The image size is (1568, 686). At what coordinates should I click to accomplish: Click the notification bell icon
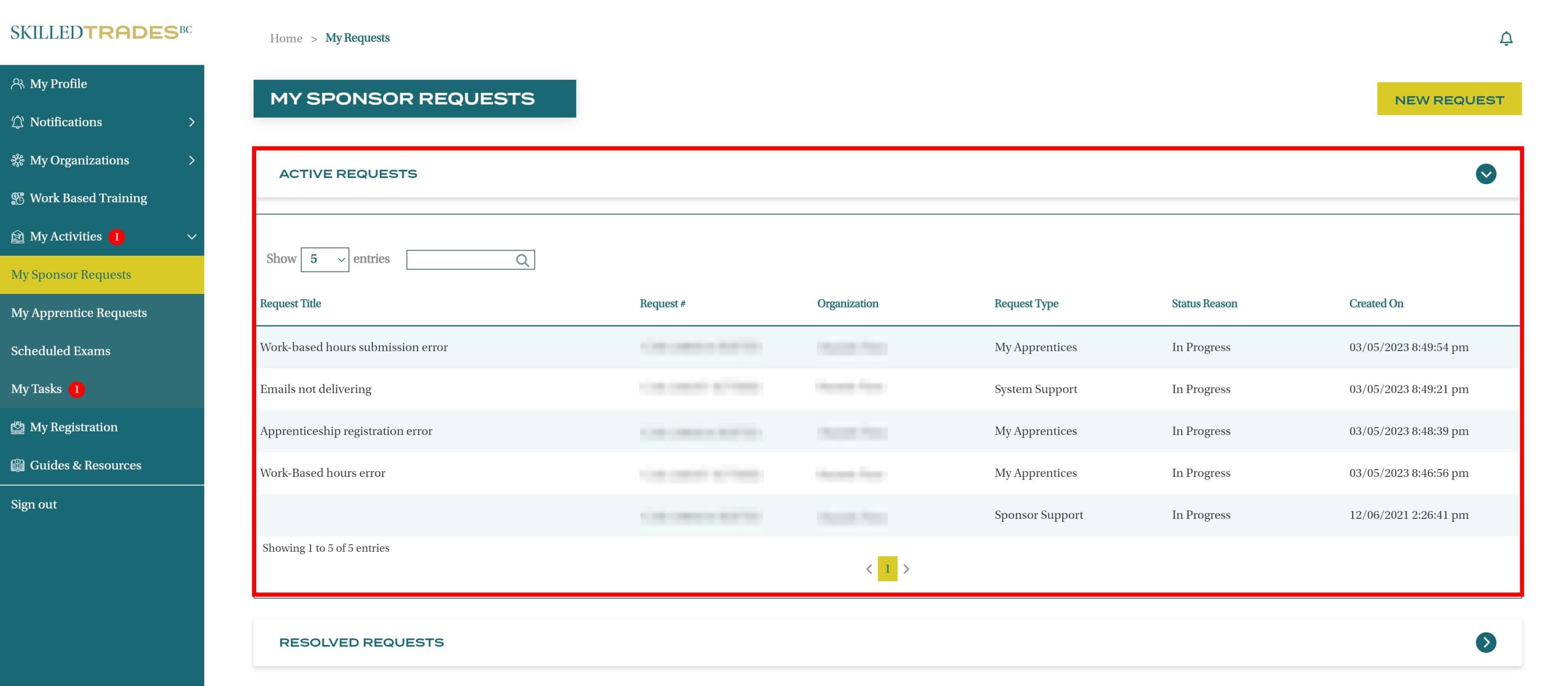pos(1505,38)
